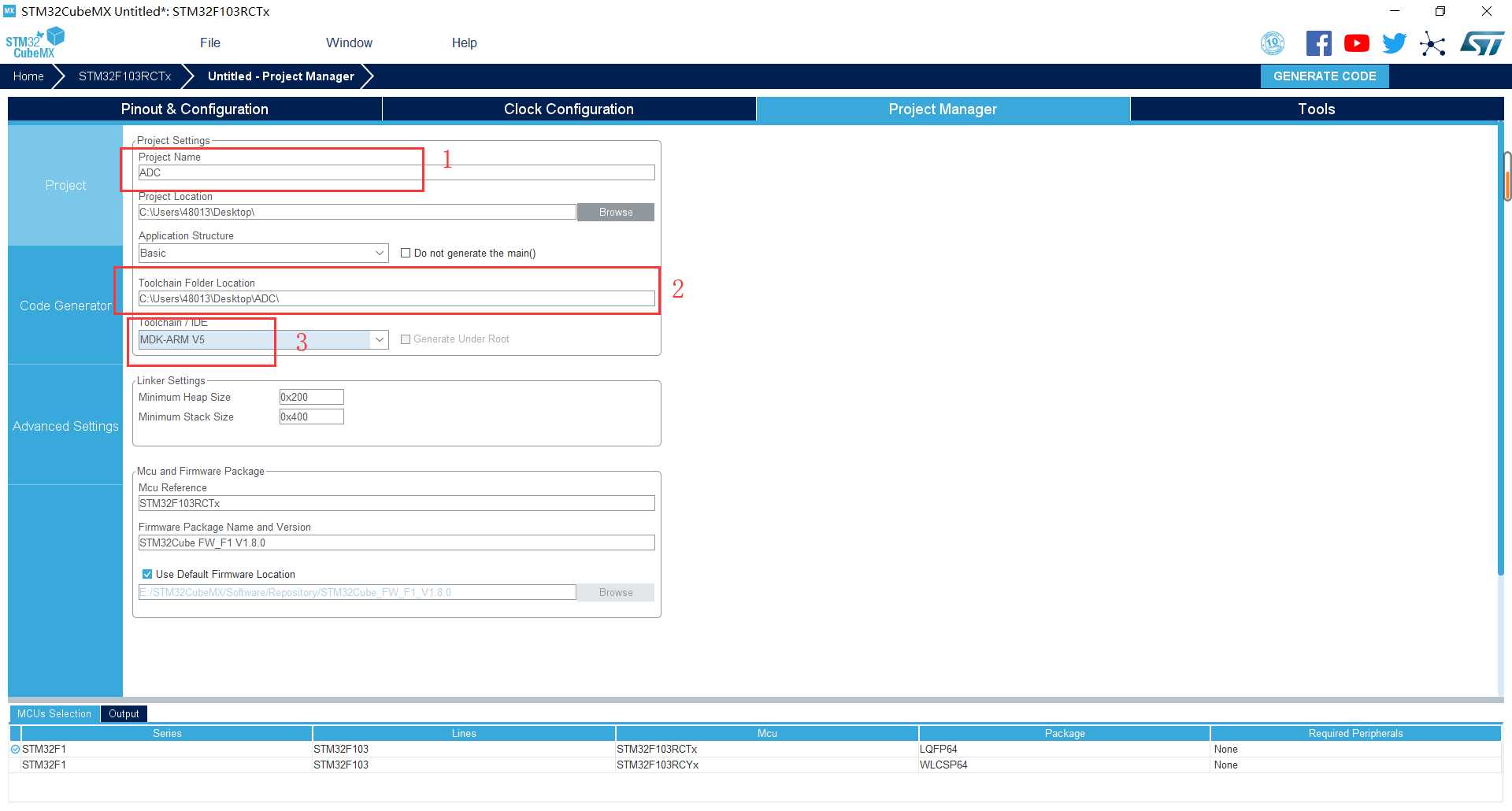This screenshot has width=1512, height=811.
Task: Click the WLCSP64 package cell
Action: [x=1065, y=765]
